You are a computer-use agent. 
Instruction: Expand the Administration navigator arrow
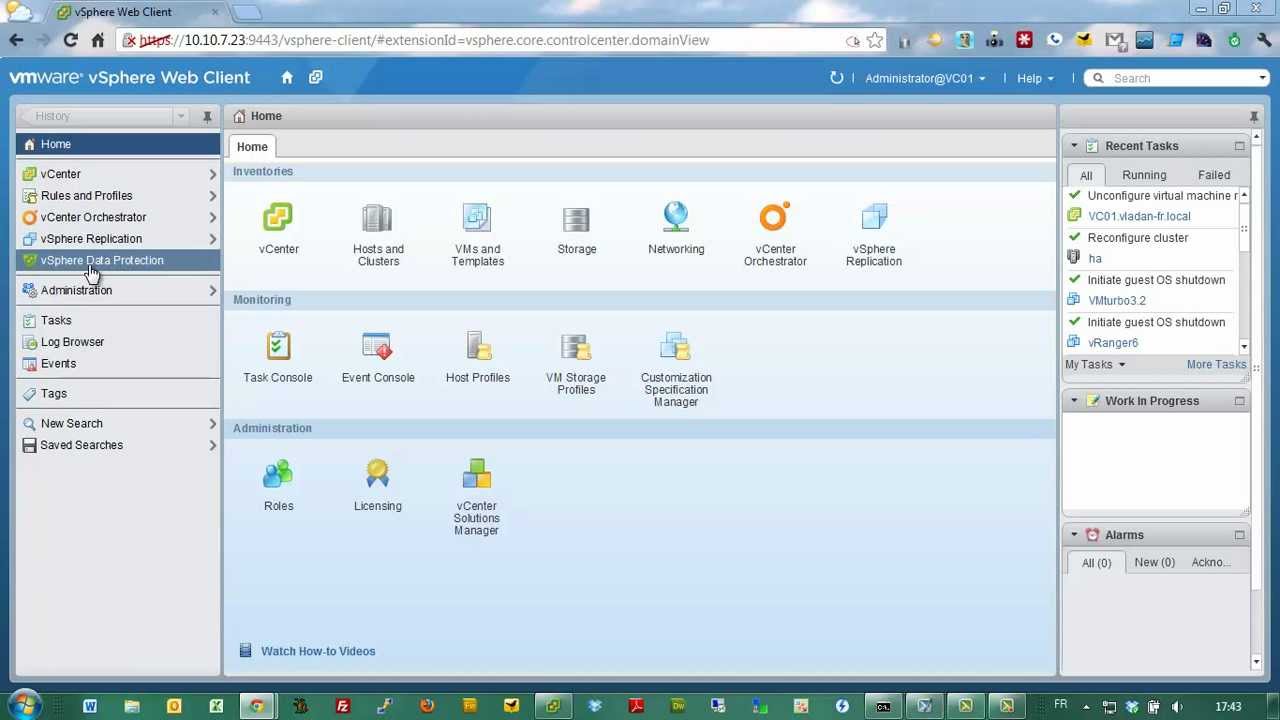coord(212,290)
